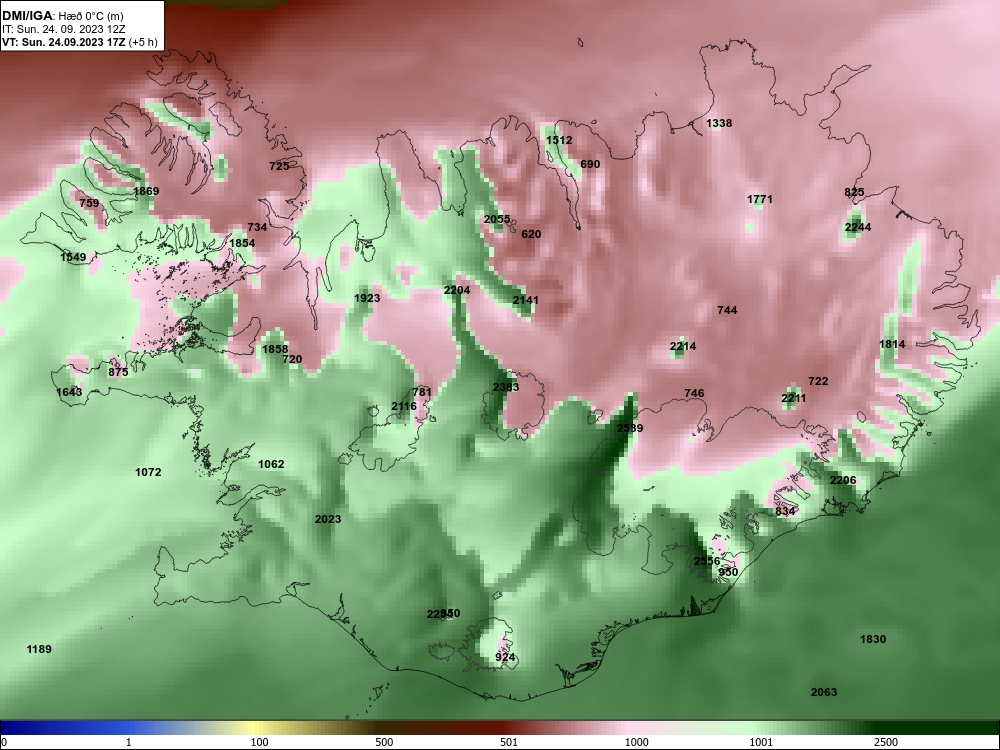The height and width of the screenshot is (750, 1000).
Task: Click the map value 744
Action: click(x=727, y=310)
